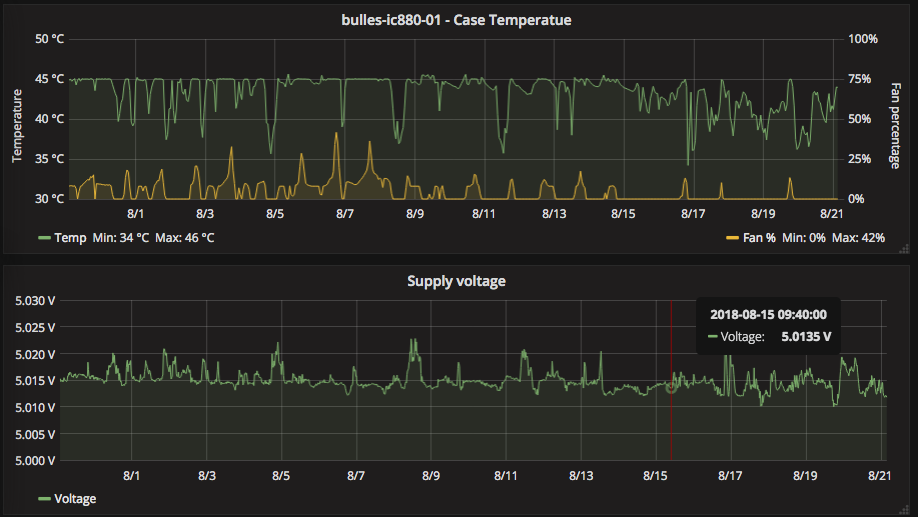Toggle the Fan % series in the legend
Viewport: 918px width, 517px height.
click(x=759, y=238)
